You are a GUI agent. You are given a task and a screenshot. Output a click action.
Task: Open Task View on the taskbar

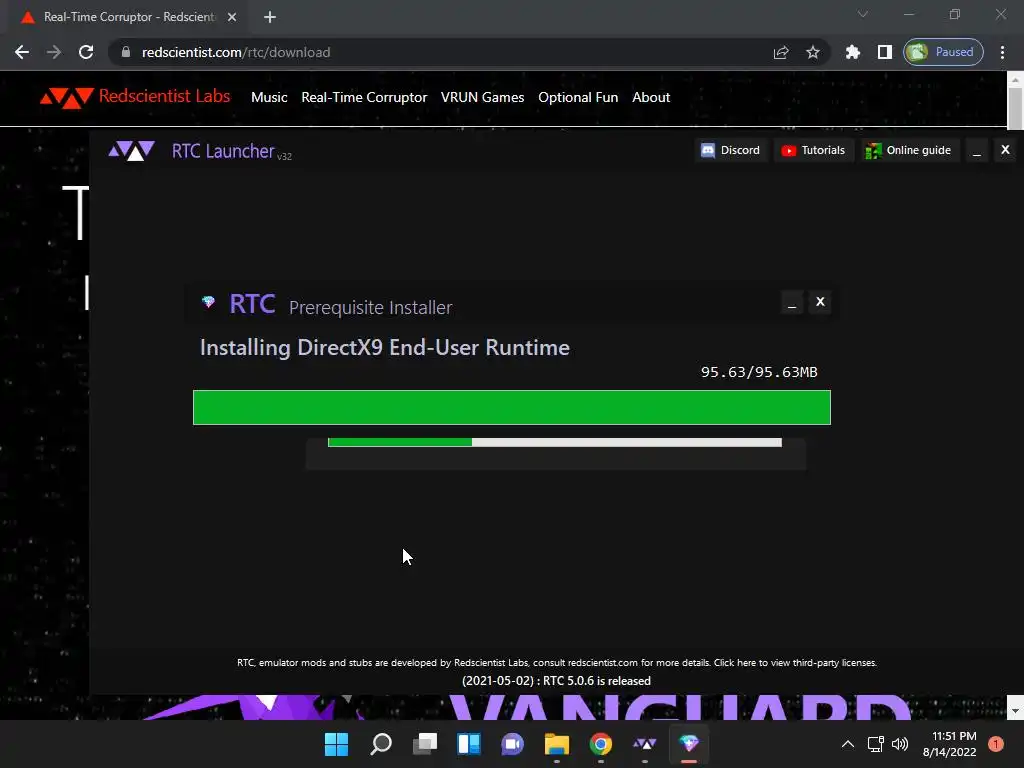[425, 744]
